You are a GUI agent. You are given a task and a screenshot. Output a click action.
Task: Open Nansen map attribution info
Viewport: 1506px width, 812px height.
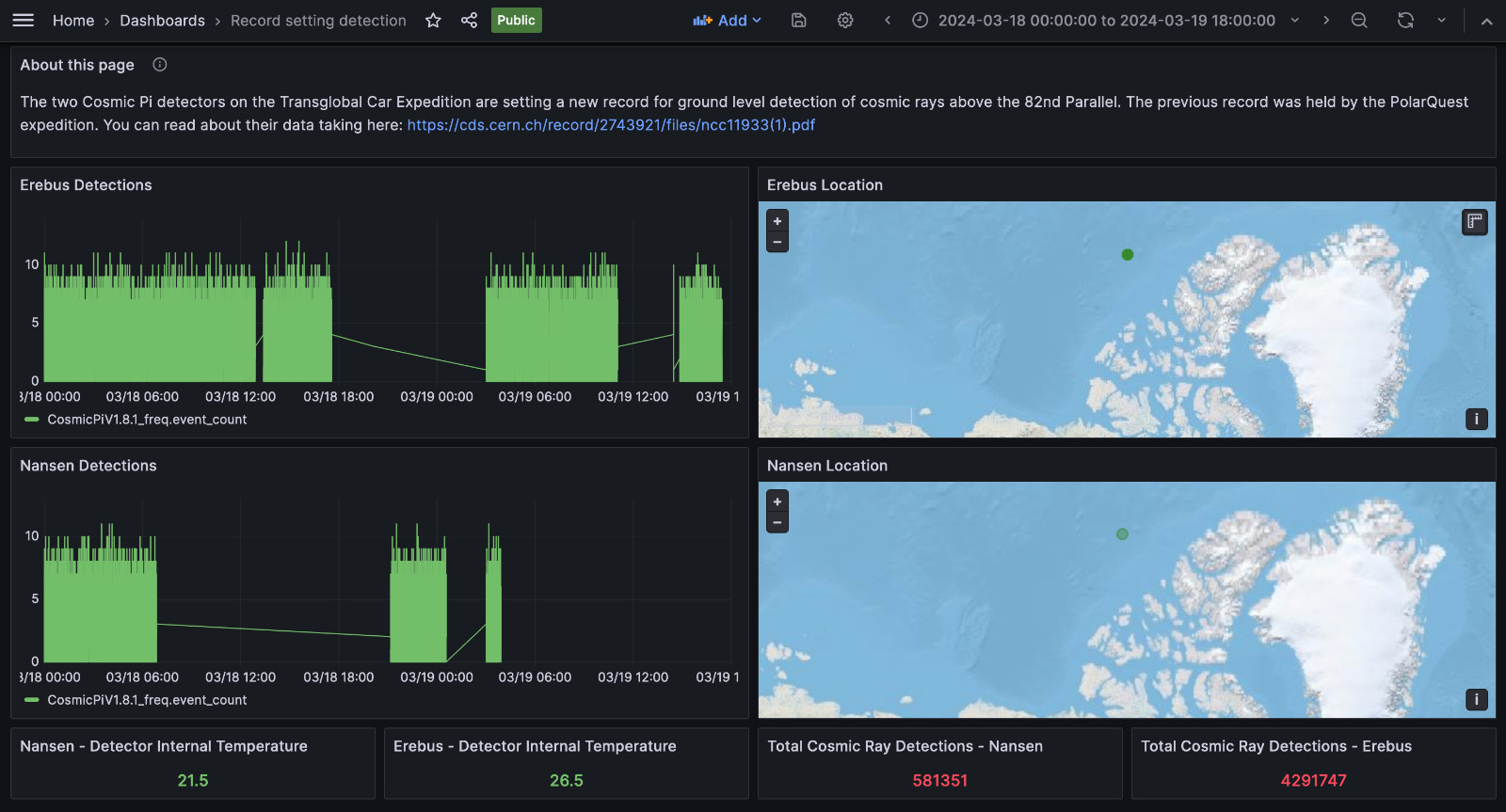coord(1477,699)
